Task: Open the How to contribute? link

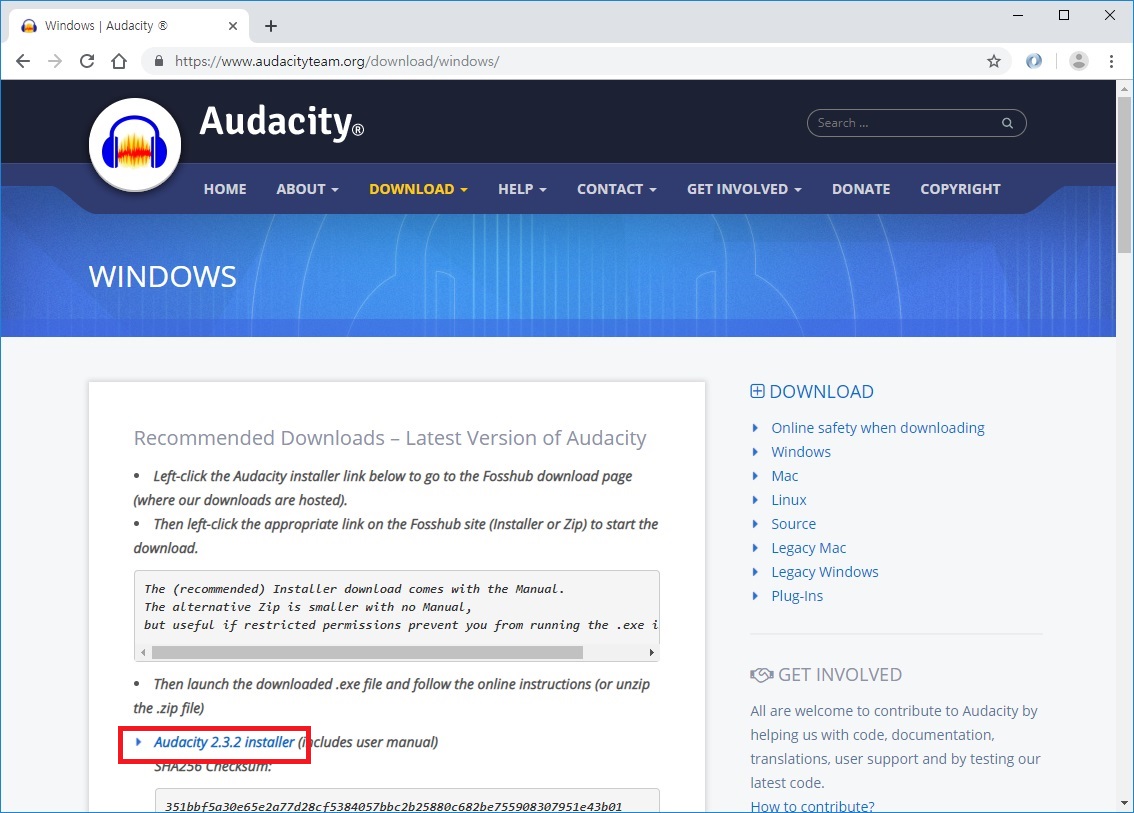Action: click(812, 805)
